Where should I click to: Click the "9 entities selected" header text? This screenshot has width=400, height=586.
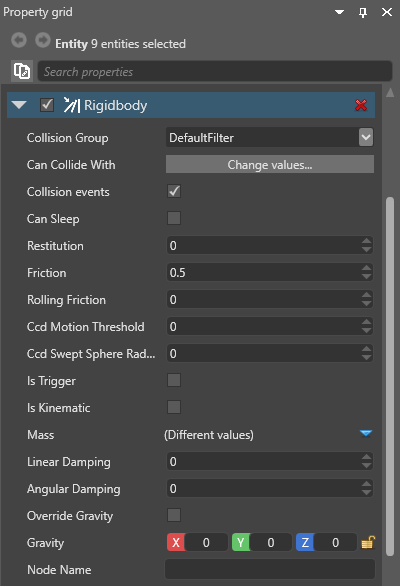(x=138, y=44)
